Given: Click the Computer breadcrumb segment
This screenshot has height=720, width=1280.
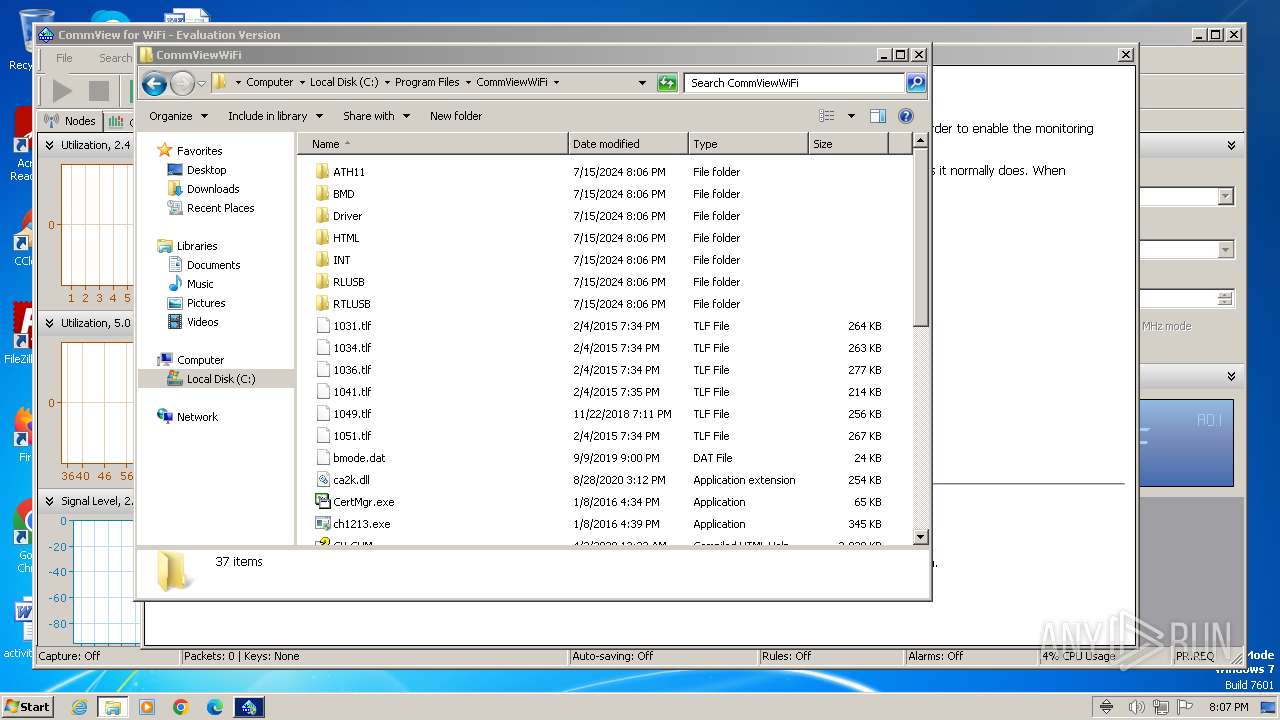Looking at the screenshot, I should (x=270, y=83).
